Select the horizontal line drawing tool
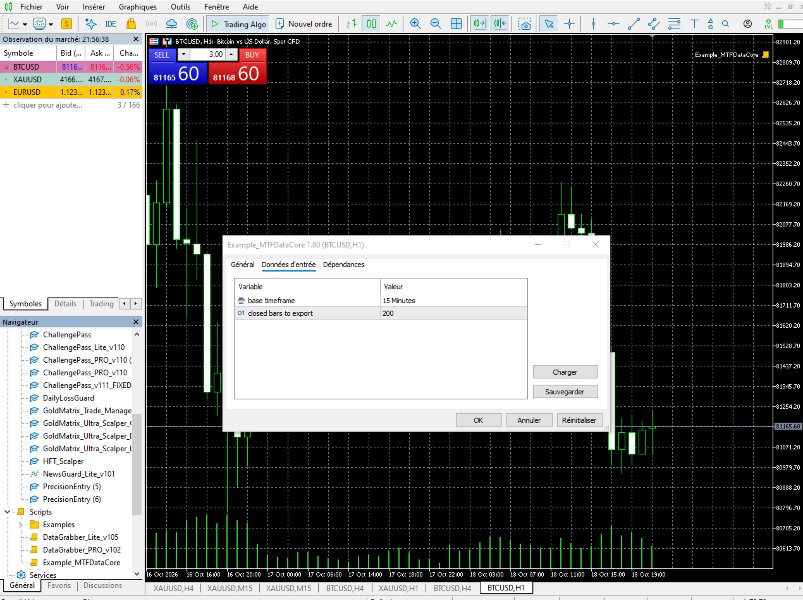803x600 pixels. (614, 24)
